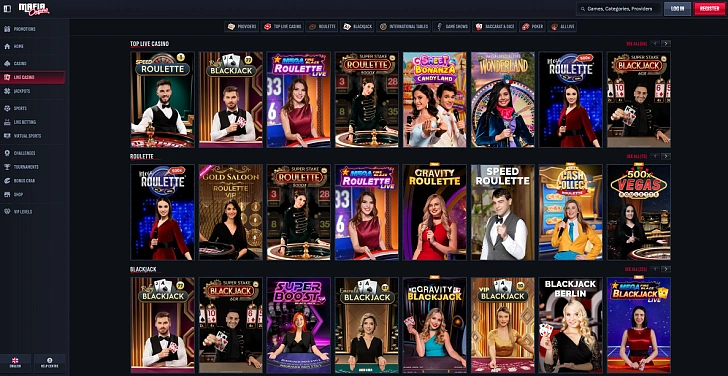Toggle the sidebar collapse icon

click(7, 8)
